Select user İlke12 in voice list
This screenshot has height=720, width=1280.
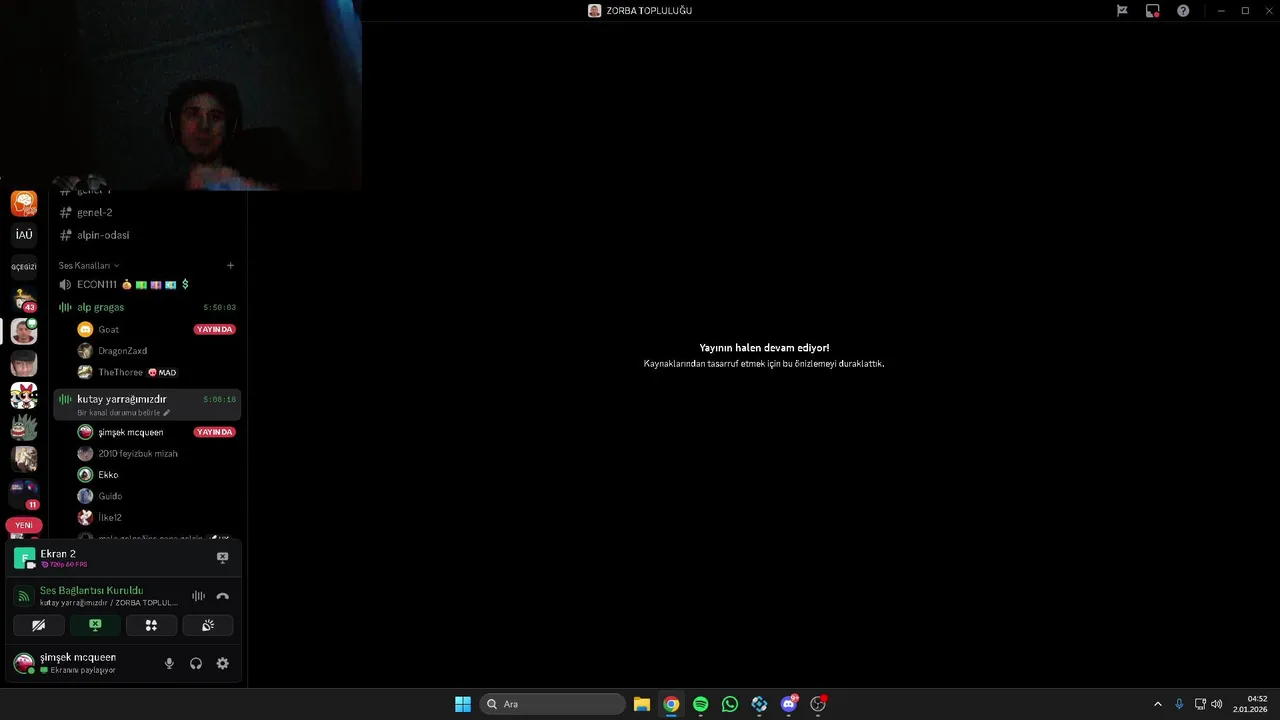coord(110,518)
